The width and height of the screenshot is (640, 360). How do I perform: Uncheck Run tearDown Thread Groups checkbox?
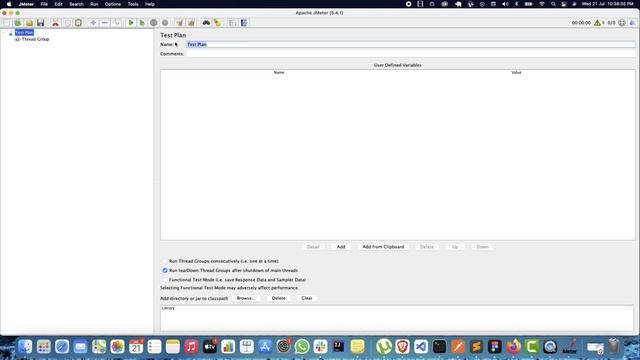pyautogui.click(x=165, y=270)
